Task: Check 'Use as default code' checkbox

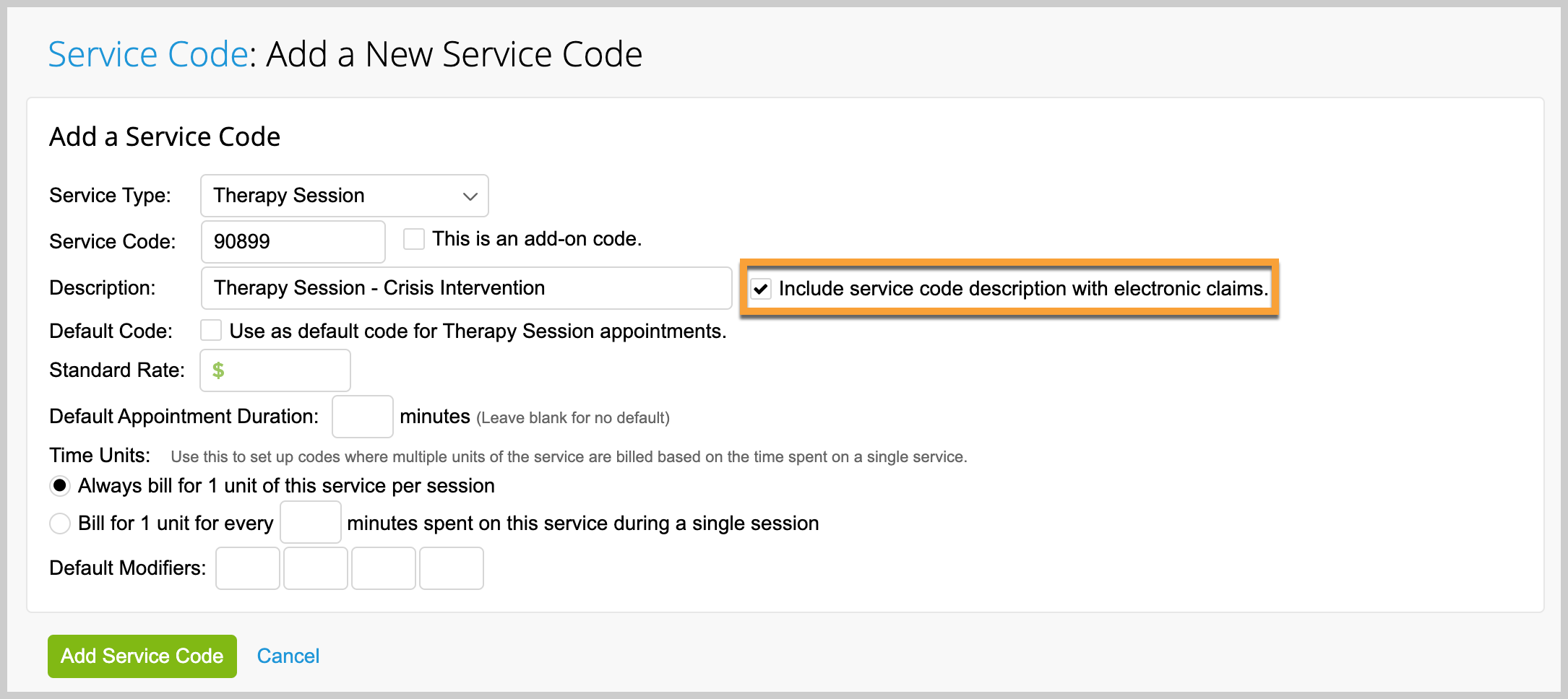Action: click(x=211, y=331)
